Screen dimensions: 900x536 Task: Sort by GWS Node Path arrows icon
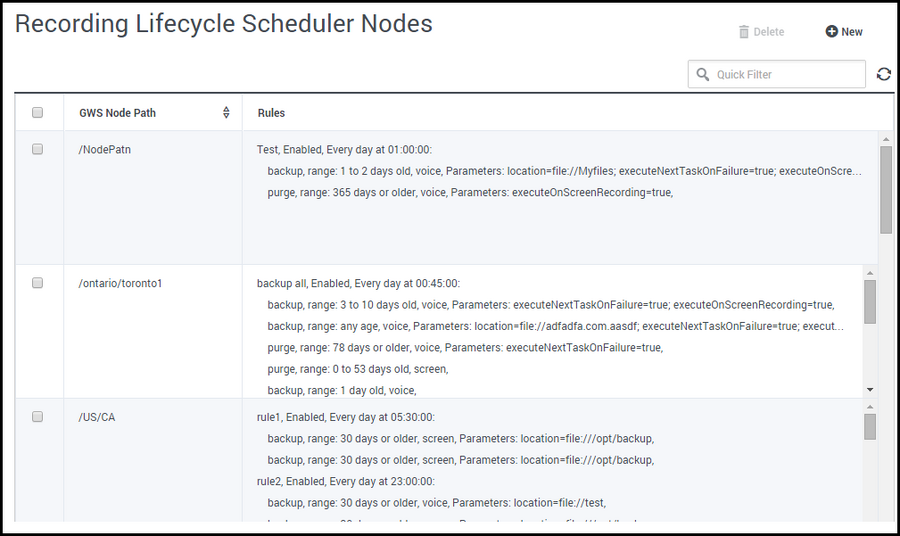[226, 113]
